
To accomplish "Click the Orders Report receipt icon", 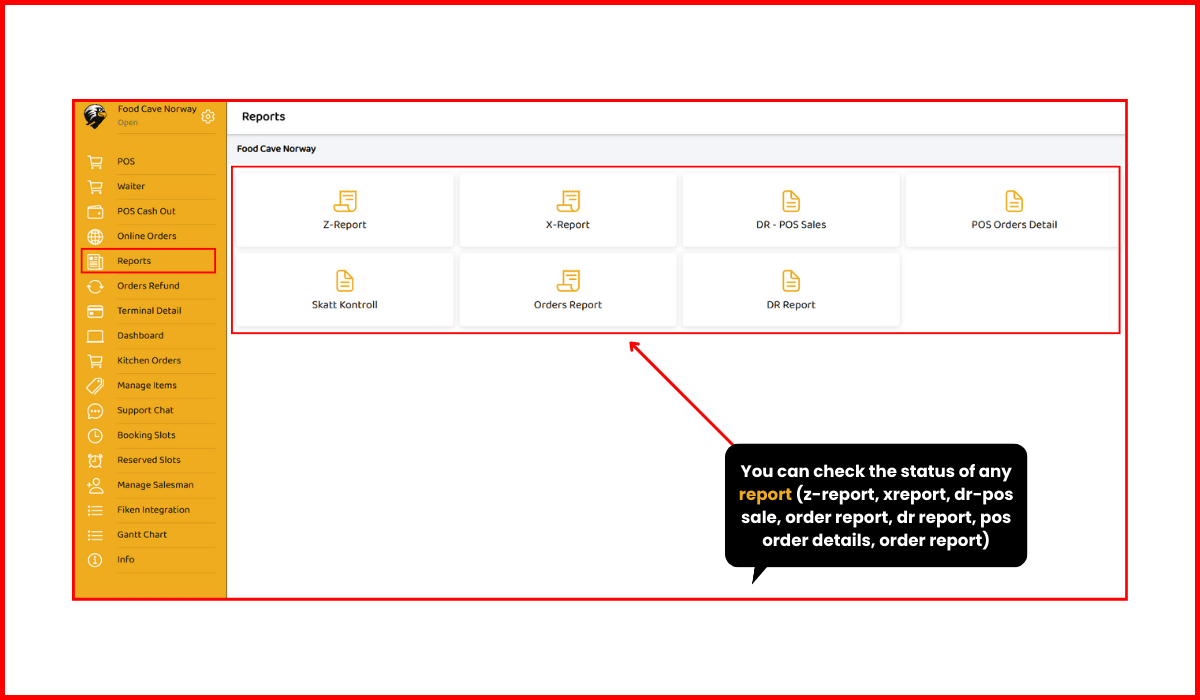I will pyautogui.click(x=568, y=281).
